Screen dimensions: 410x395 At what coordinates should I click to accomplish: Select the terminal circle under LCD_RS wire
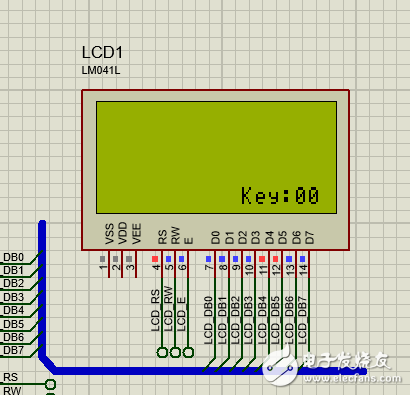click(162, 352)
